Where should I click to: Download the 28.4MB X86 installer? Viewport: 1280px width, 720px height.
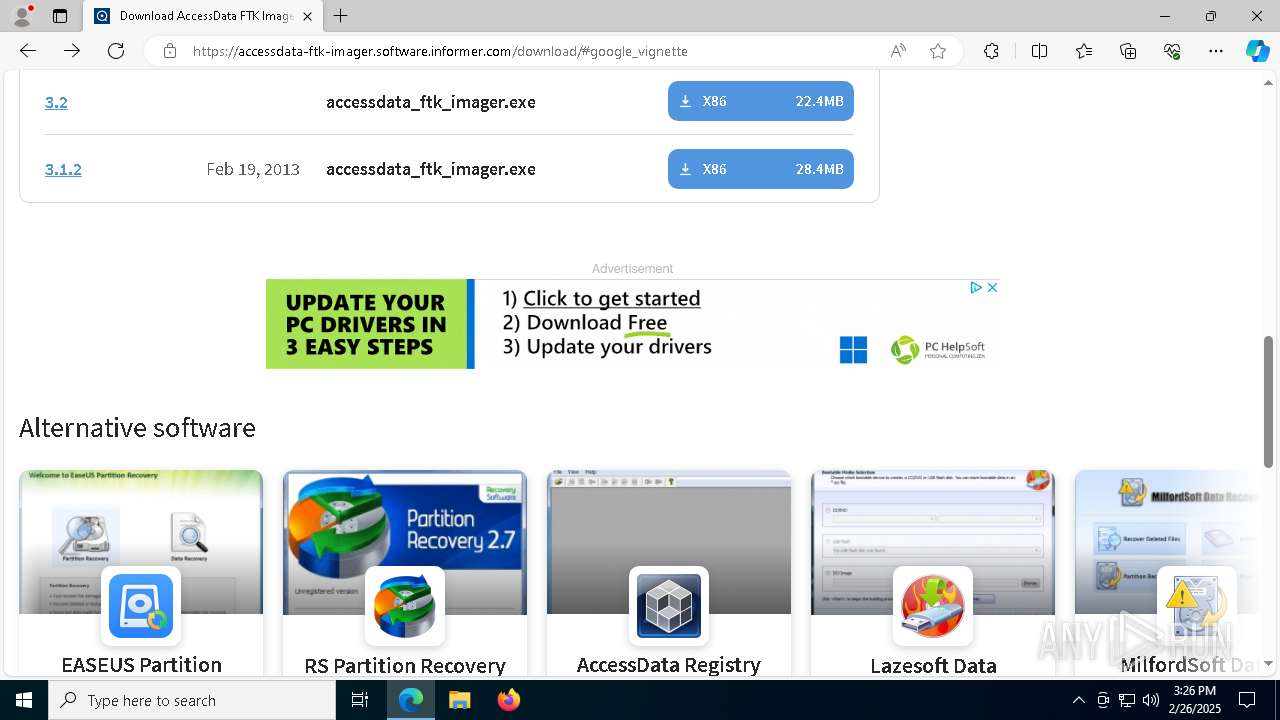click(761, 169)
